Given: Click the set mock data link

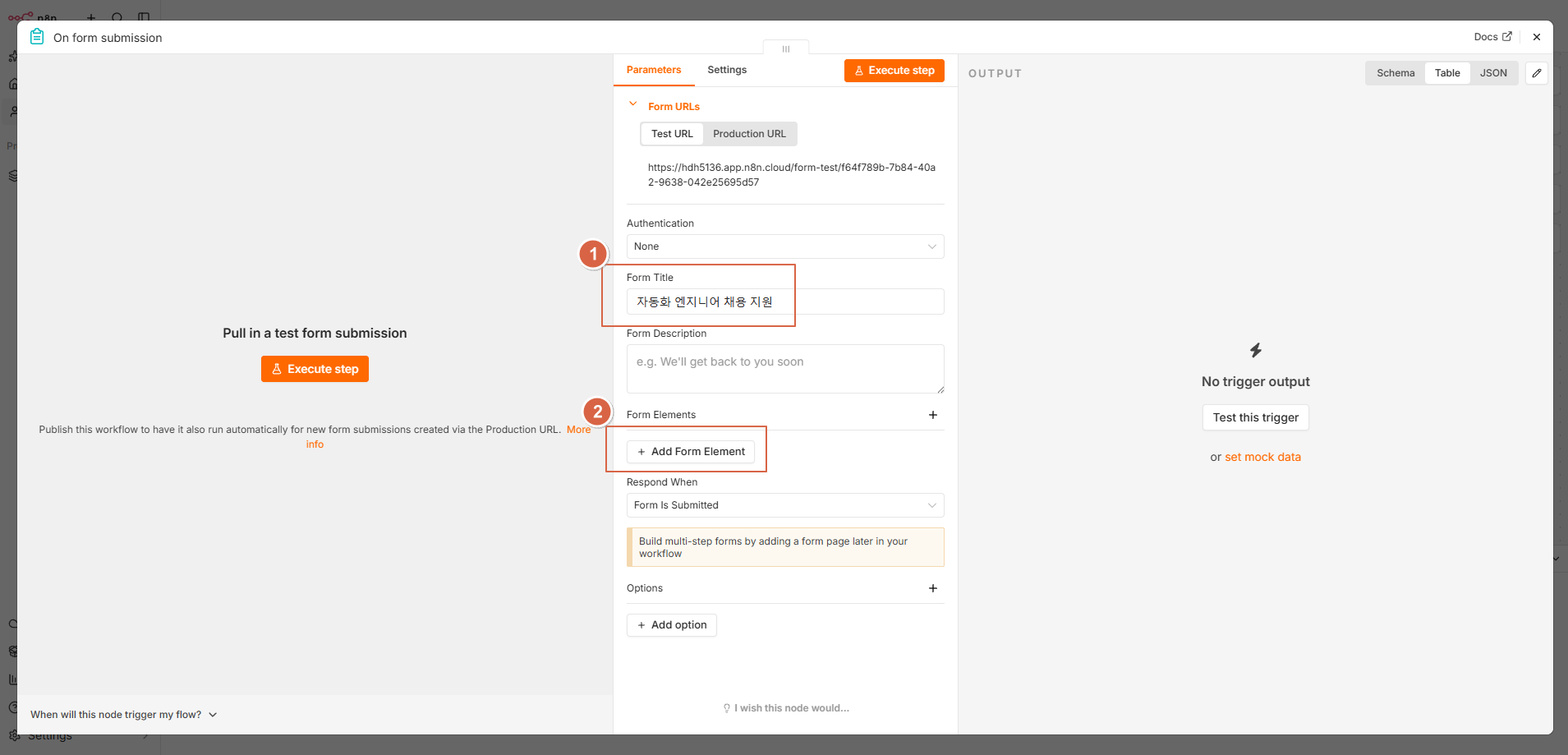Looking at the screenshot, I should (1262, 457).
